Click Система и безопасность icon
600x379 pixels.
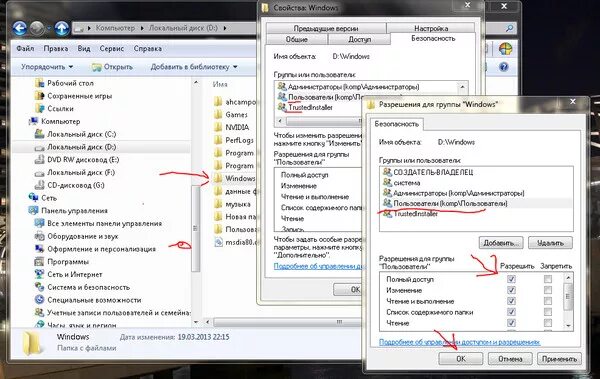39,287
